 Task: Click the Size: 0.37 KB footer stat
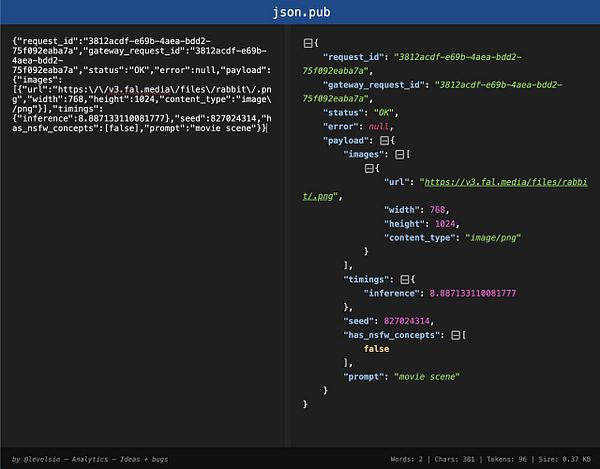click(x=564, y=459)
